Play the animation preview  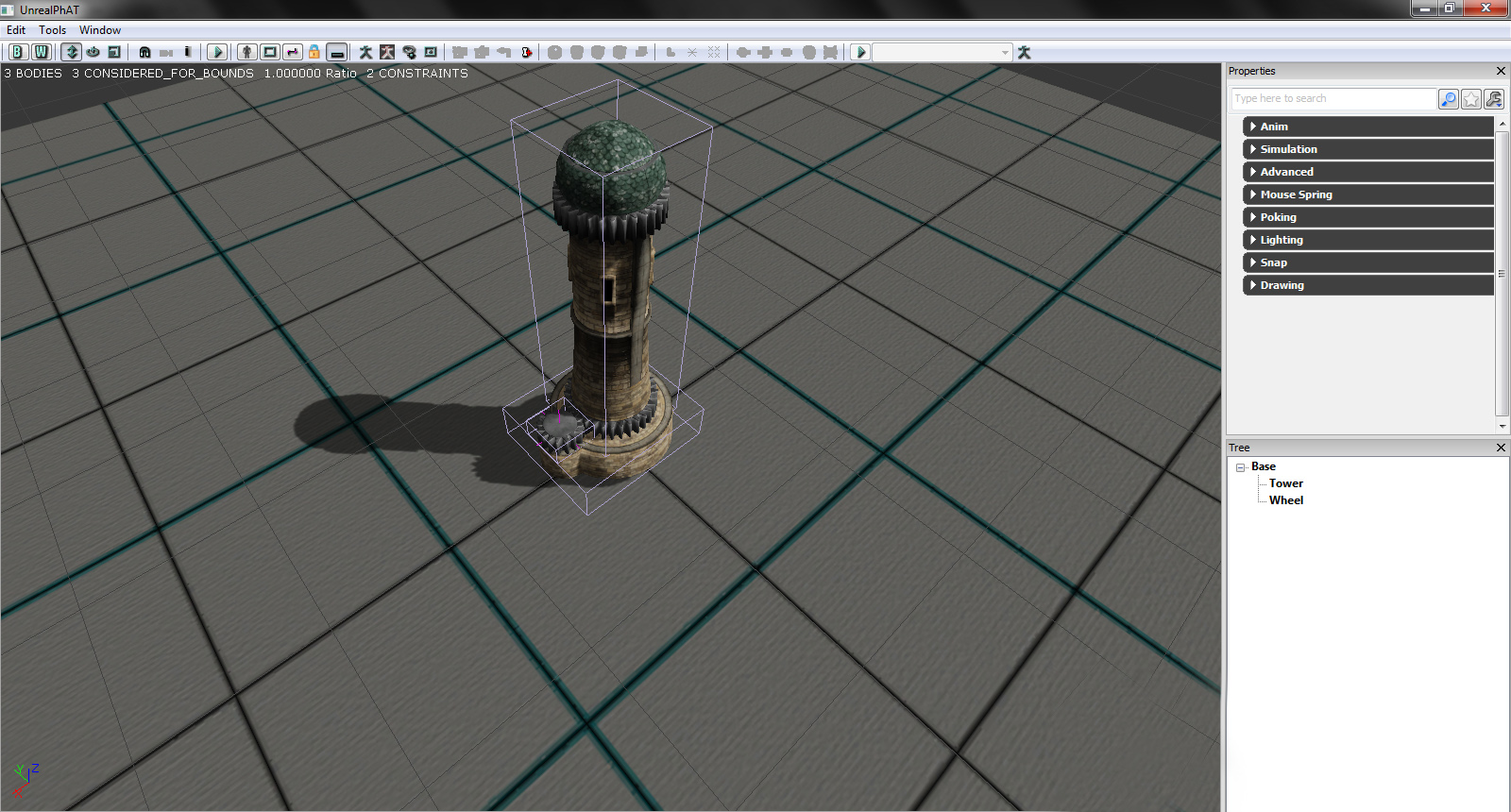coord(859,52)
